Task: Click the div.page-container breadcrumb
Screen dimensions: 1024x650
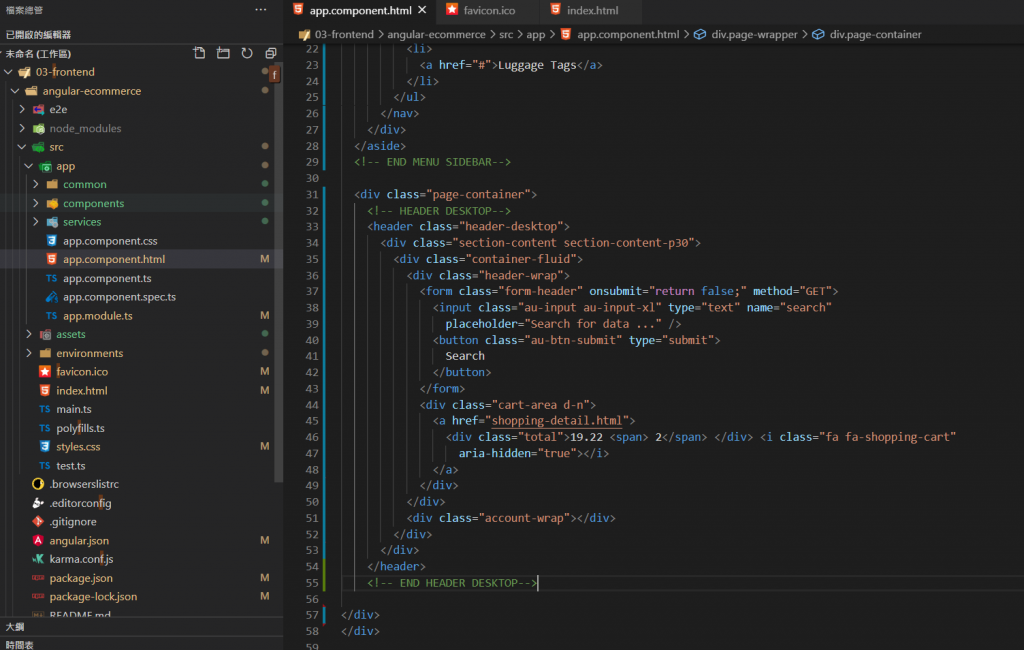Action: point(875,34)
